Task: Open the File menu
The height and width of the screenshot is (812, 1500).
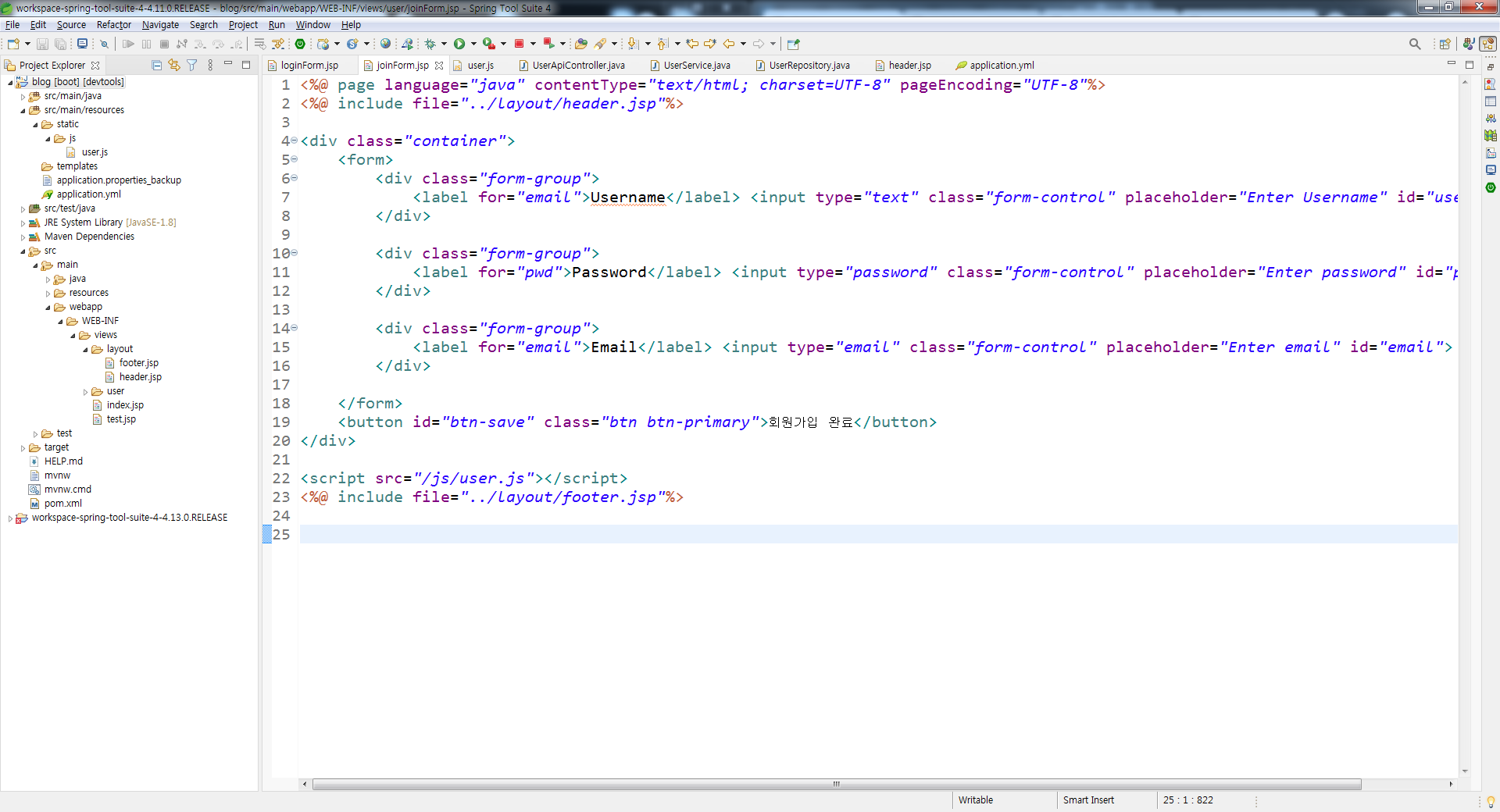Action: tap(12, 25)
